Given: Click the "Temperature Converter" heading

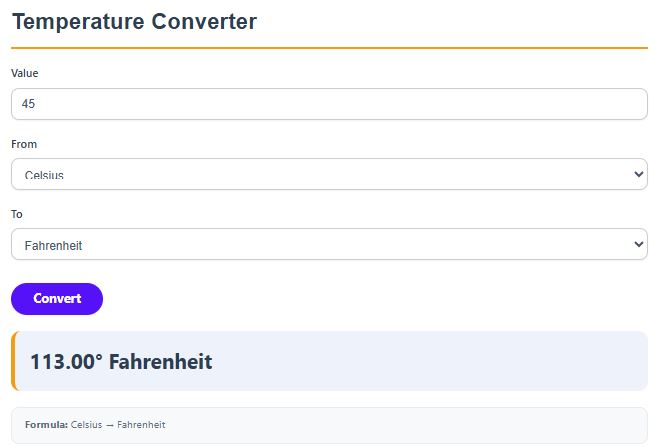Looking at the screenshot, I should [x=134, y=21].
